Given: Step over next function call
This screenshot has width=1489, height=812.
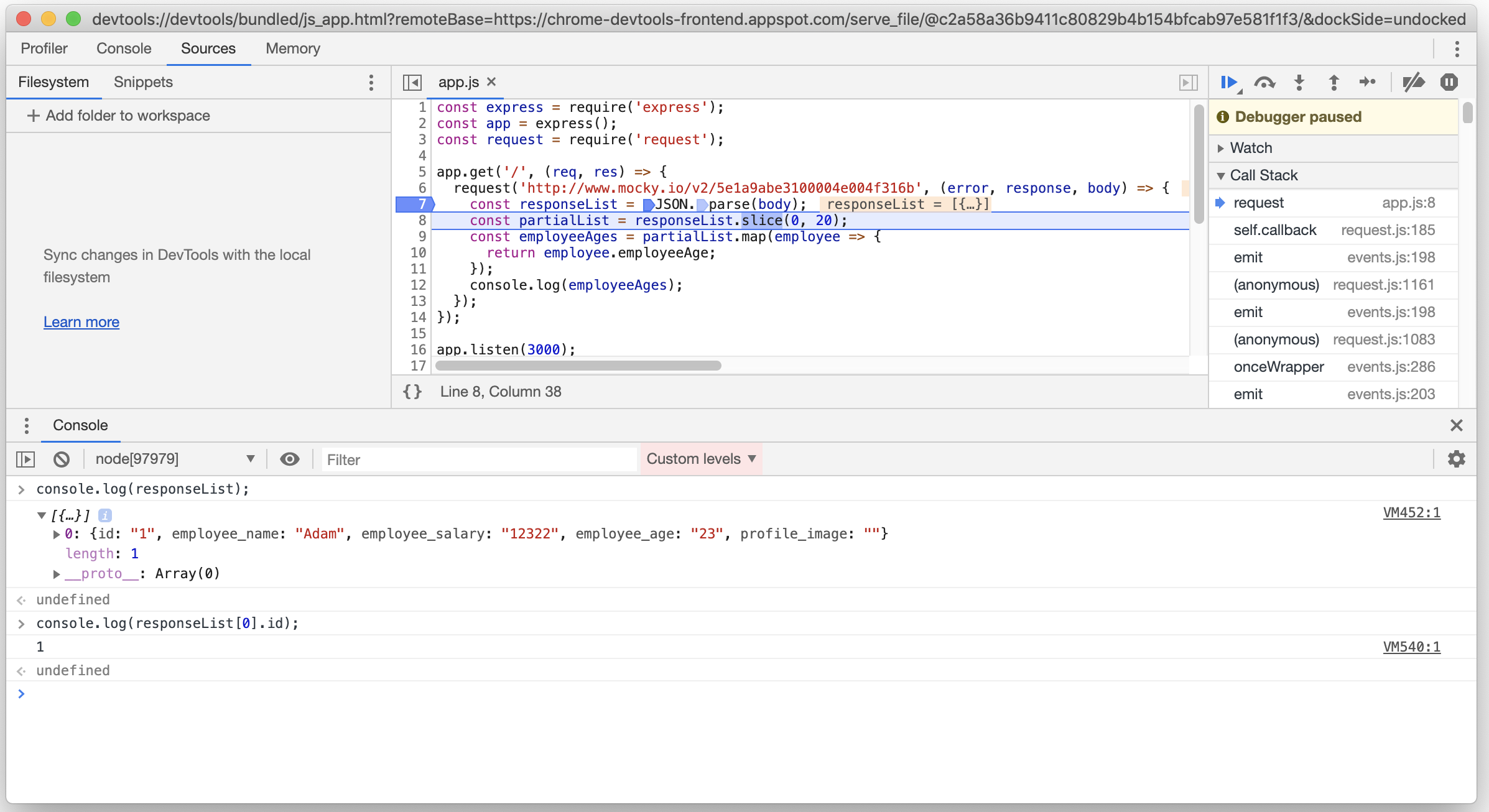Looking at the screenshot, I should tap(1264, 82).
